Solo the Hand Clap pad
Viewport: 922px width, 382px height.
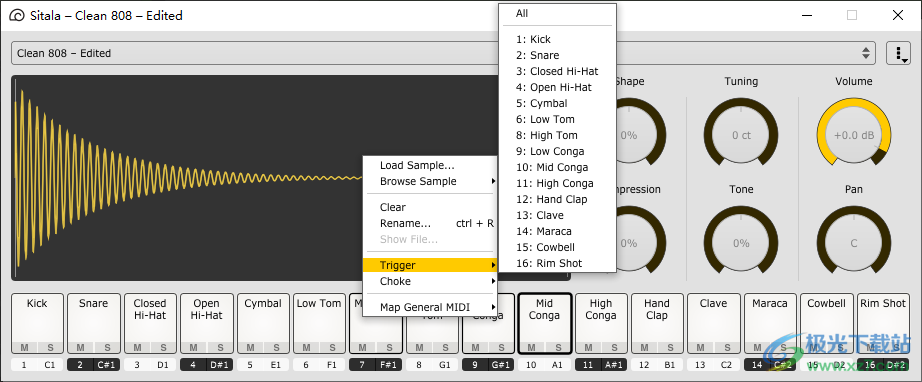click(x=670, y=347)
